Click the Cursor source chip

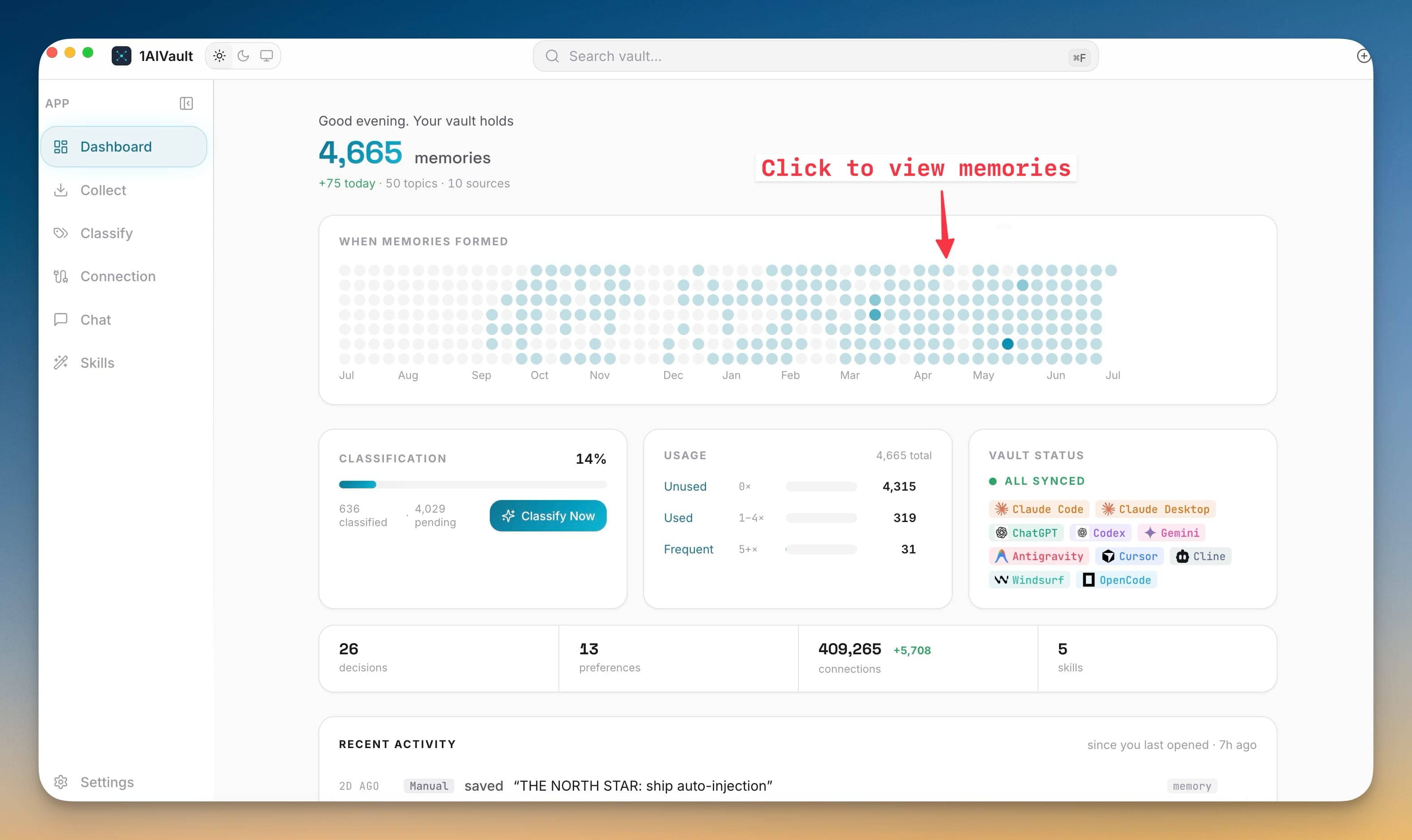tap(1129, 557)
